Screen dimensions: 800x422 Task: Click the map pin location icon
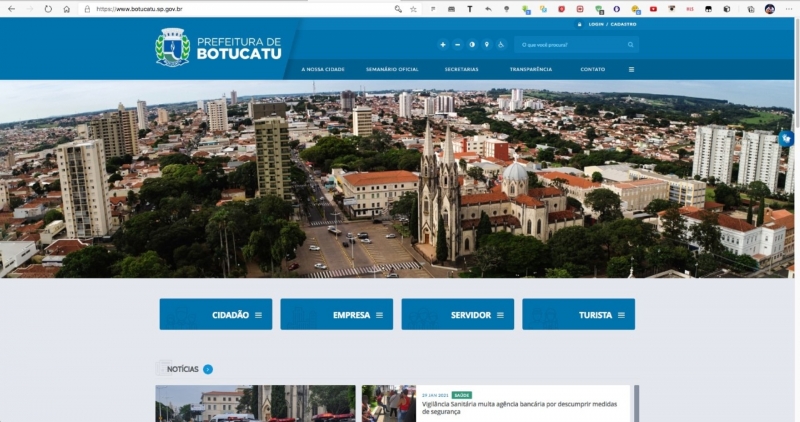[x=487, y=45]
